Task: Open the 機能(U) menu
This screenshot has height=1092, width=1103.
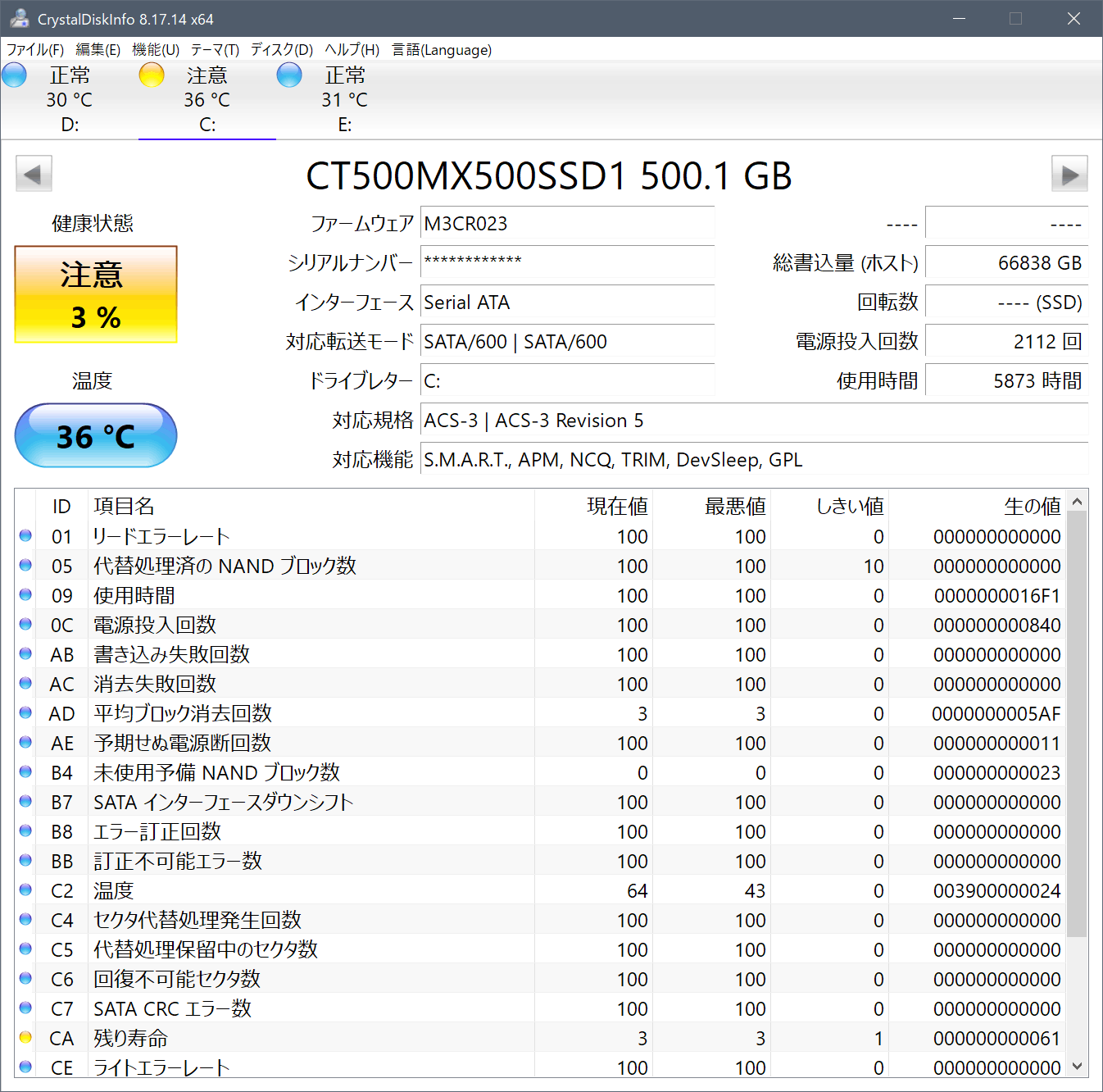Action: click(x=156, y=50)
